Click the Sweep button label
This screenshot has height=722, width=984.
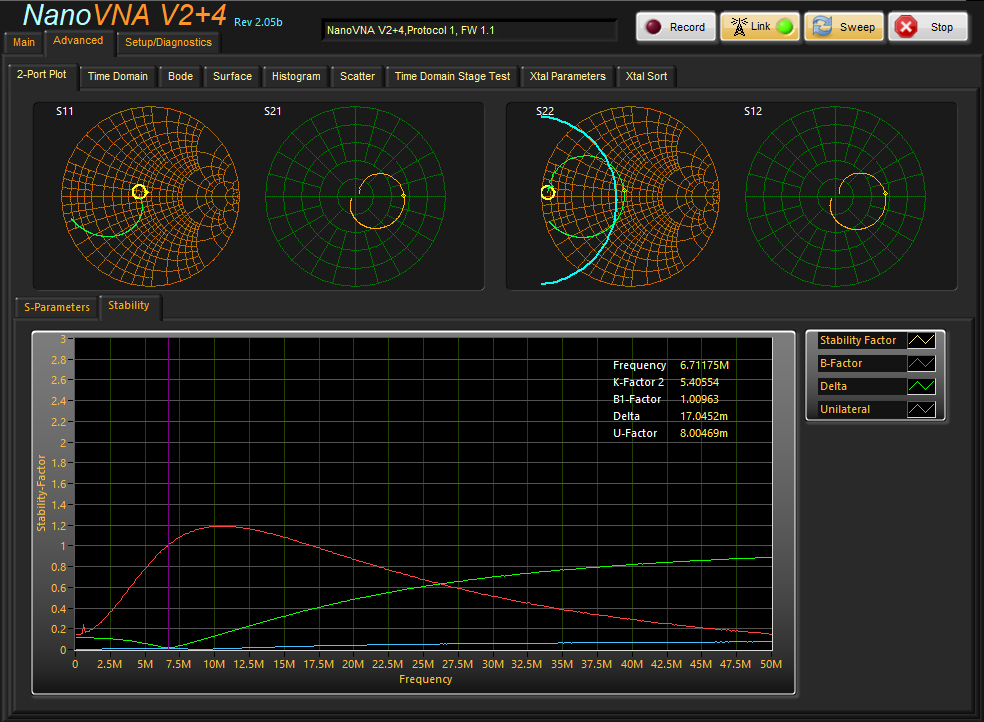857,27
